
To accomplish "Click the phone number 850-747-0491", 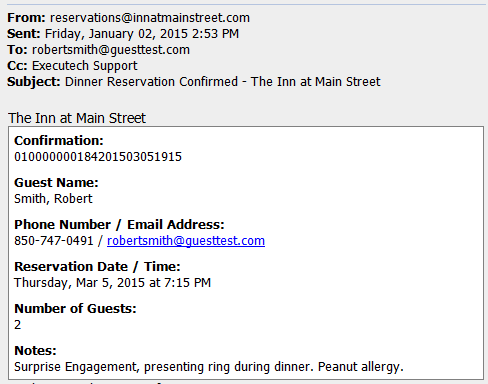I will 54,241.
